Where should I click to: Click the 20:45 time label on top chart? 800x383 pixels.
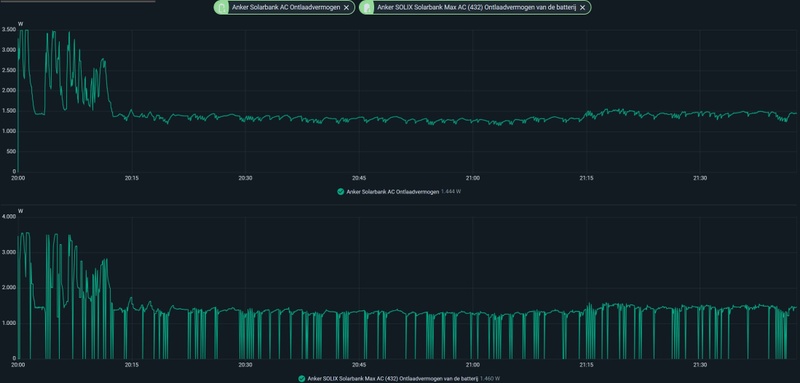359,178
